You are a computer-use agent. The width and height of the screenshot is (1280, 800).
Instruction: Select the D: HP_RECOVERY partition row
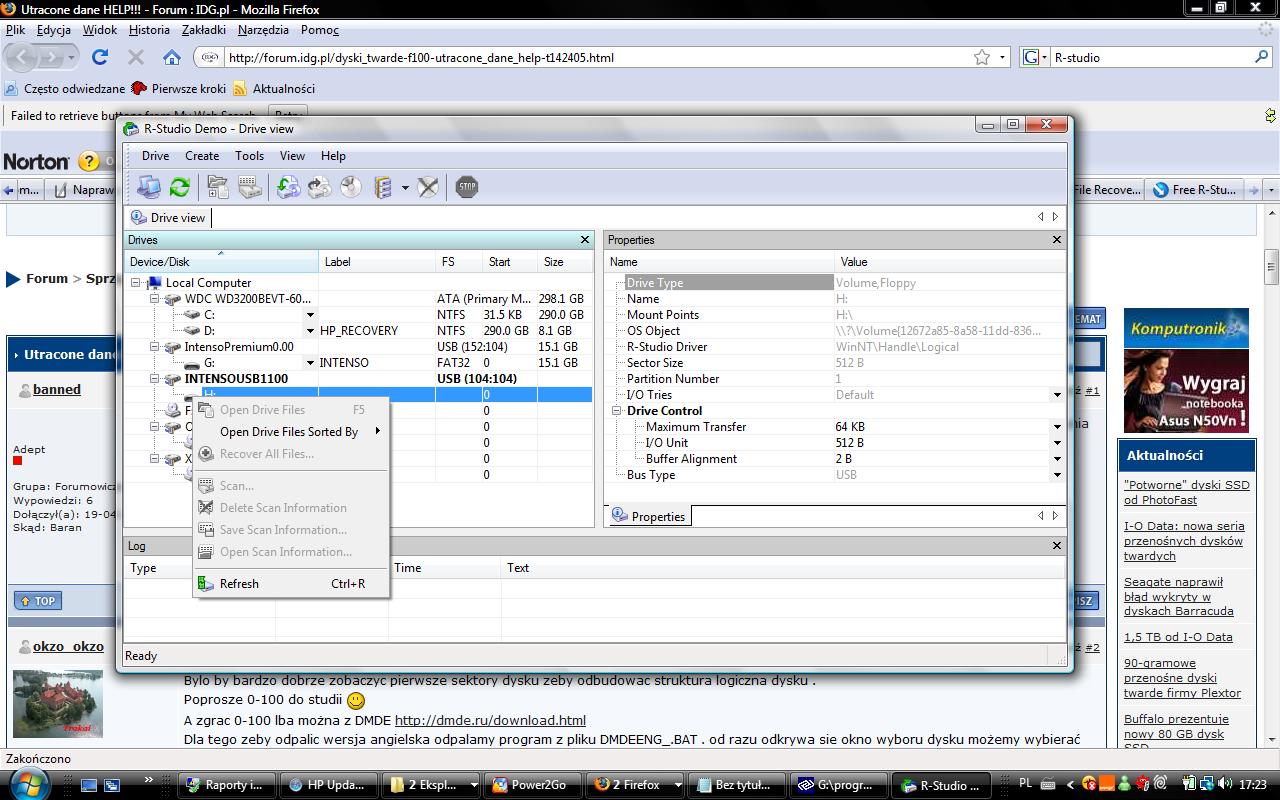359,331
